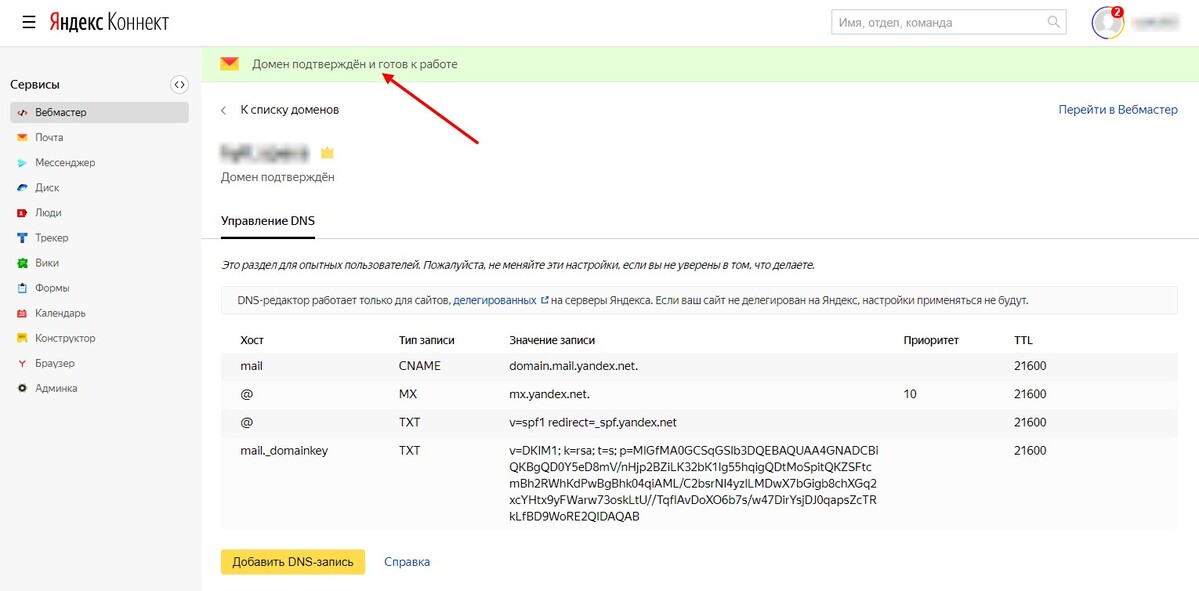Viewport: 1199px width, 591px height.
Task: Open Трекер service label
Action: (x=51, y=238)
